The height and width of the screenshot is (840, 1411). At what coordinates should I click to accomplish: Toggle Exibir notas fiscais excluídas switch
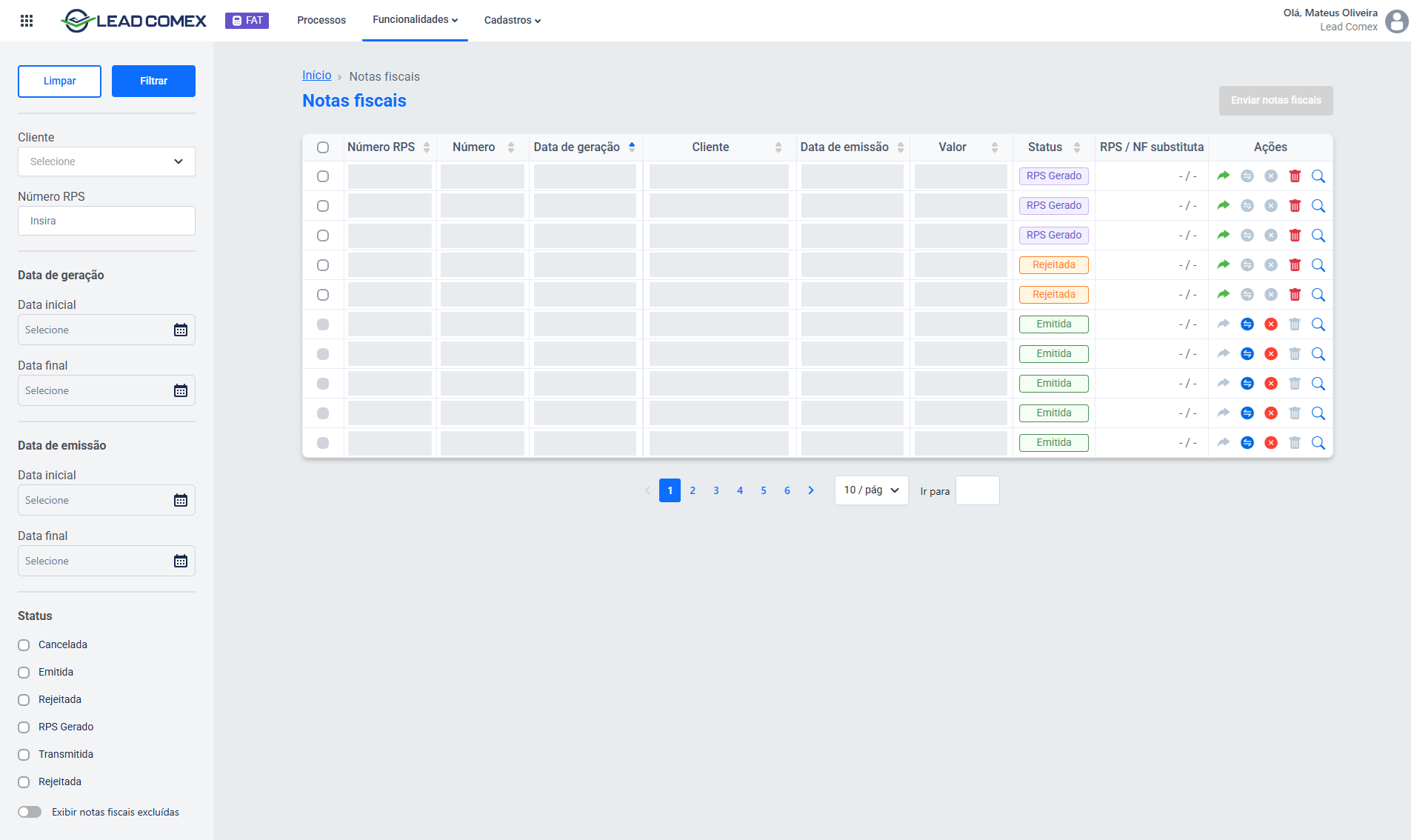[x=30, y=812]
